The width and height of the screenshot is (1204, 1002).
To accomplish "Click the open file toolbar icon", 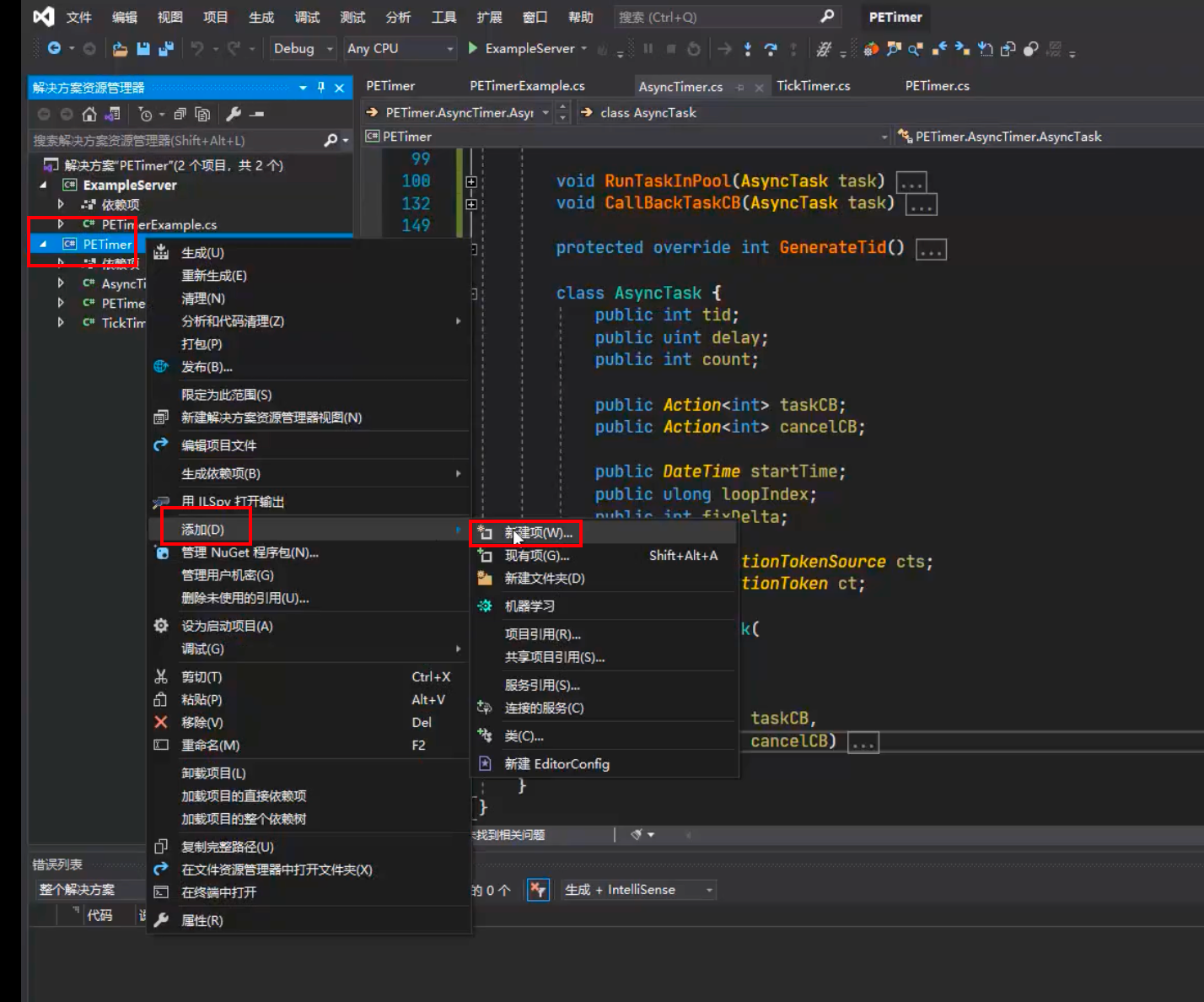I will click(120, 49).
